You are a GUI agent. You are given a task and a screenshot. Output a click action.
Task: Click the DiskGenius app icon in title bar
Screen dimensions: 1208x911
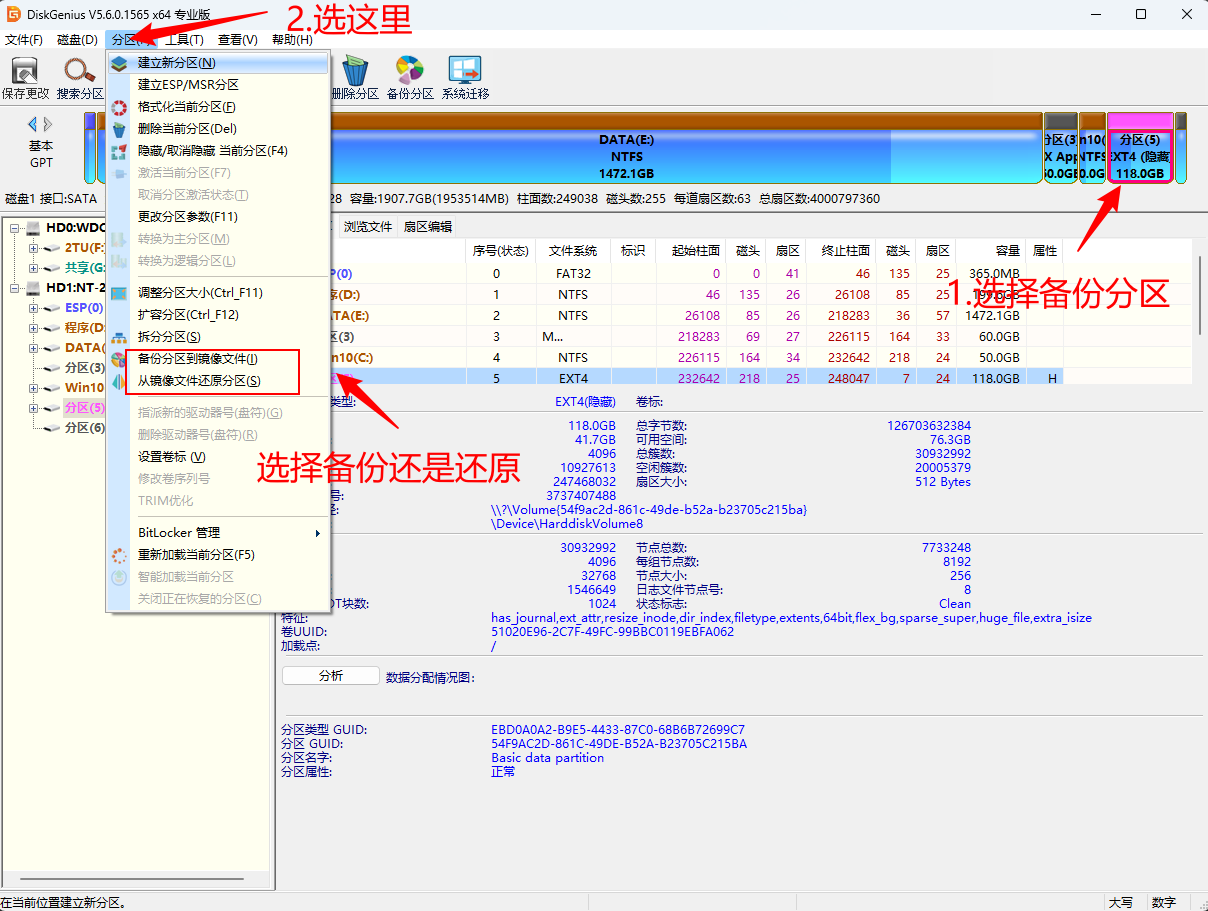(x=14, y=13)
